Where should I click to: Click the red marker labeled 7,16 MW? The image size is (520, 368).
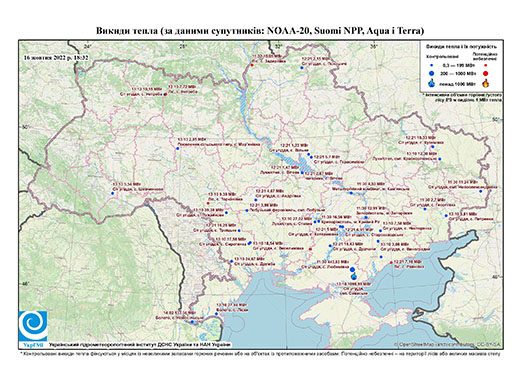(x=391, y=263)
